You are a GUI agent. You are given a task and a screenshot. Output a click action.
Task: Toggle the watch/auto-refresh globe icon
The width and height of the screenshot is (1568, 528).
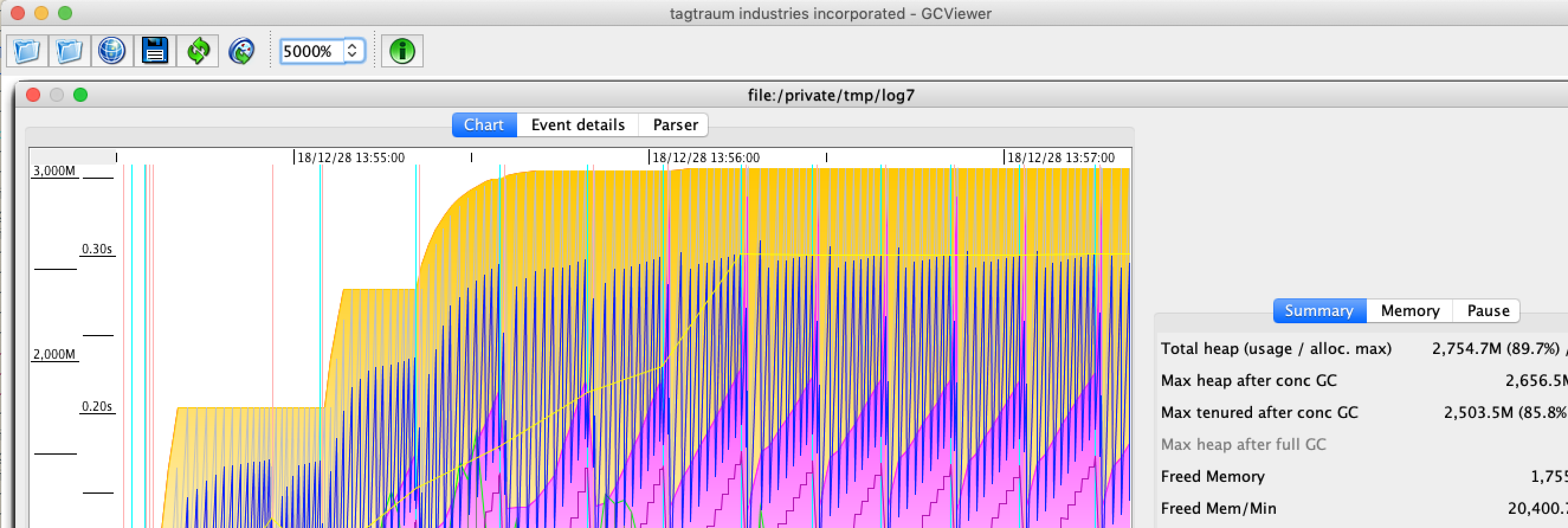(241, 51)
